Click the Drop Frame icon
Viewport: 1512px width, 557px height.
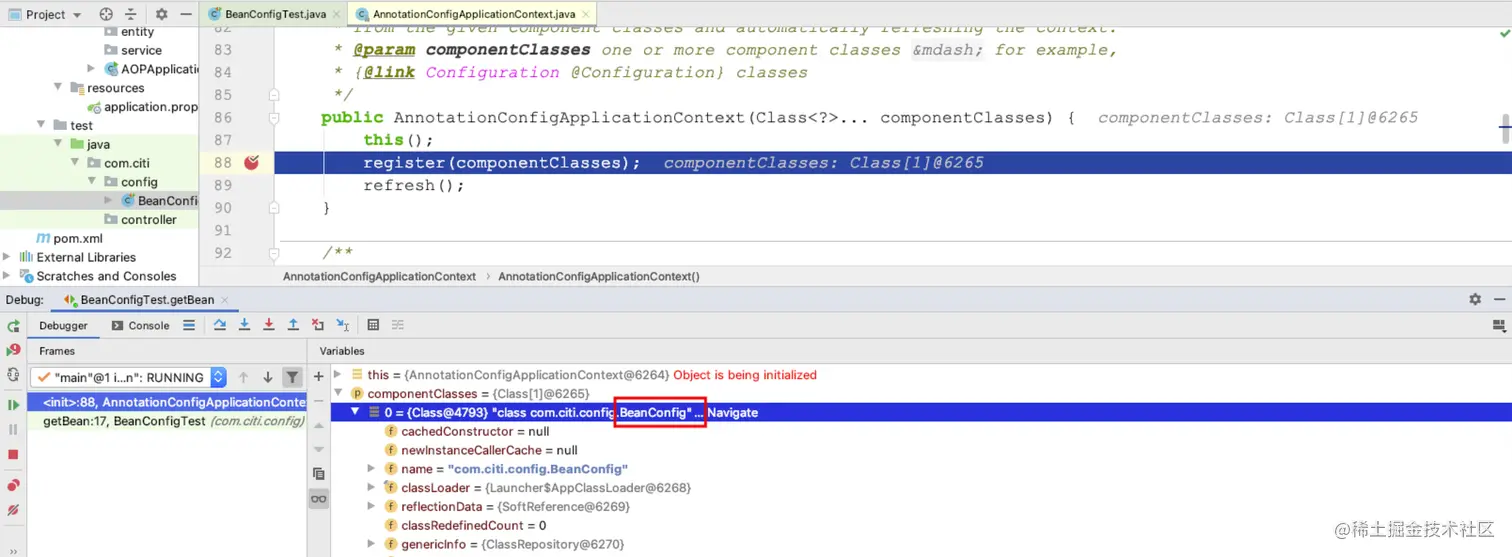[318, 325]
